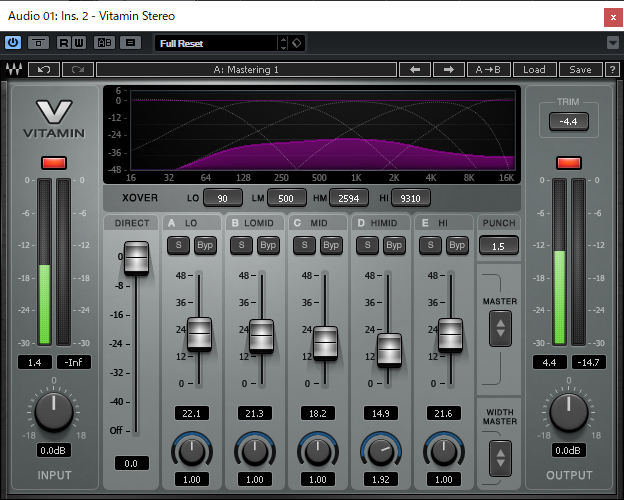Toggle the plugin power bypass button
Viewport: 624px width, 500px height.
[x=13, y=43]
